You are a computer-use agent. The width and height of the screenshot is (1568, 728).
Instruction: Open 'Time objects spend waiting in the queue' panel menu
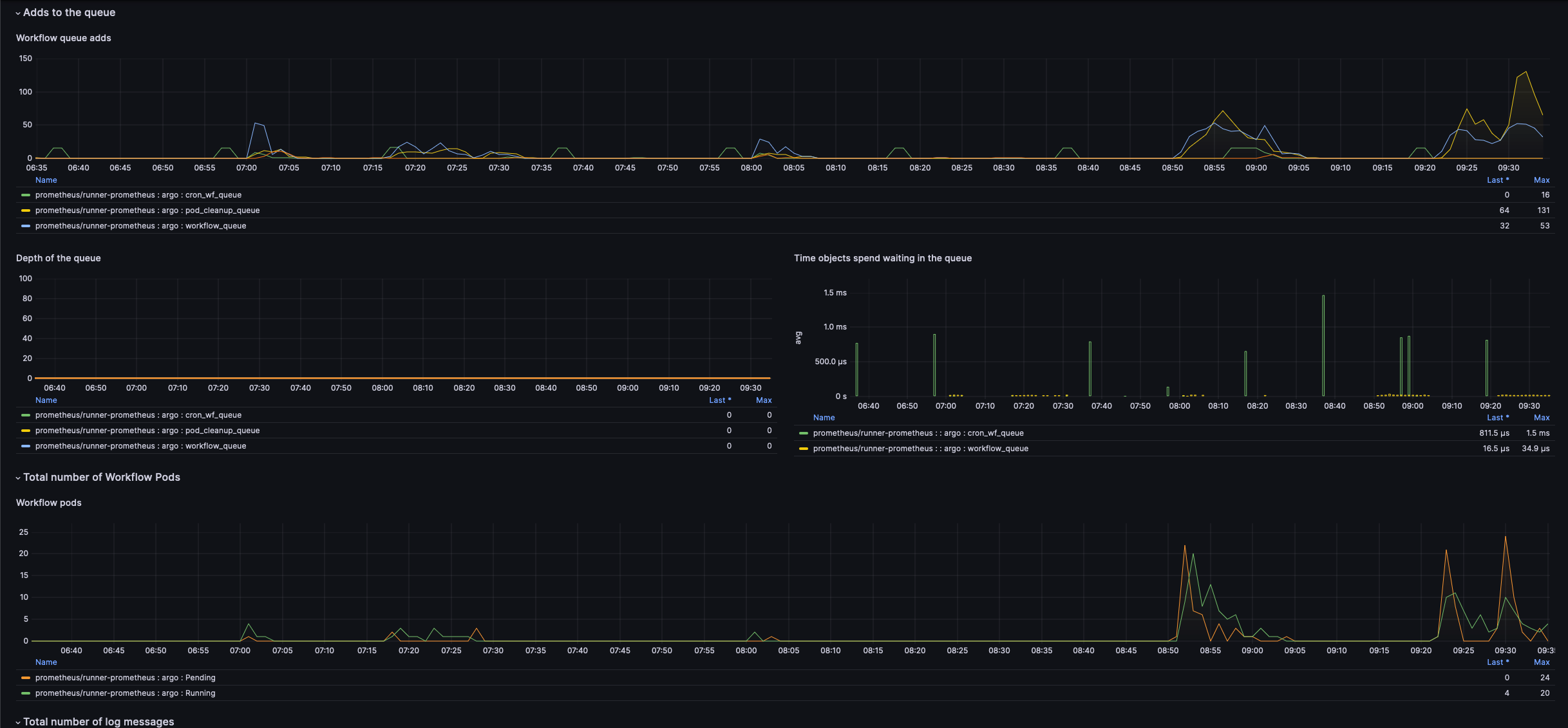[x=882, y=258]
